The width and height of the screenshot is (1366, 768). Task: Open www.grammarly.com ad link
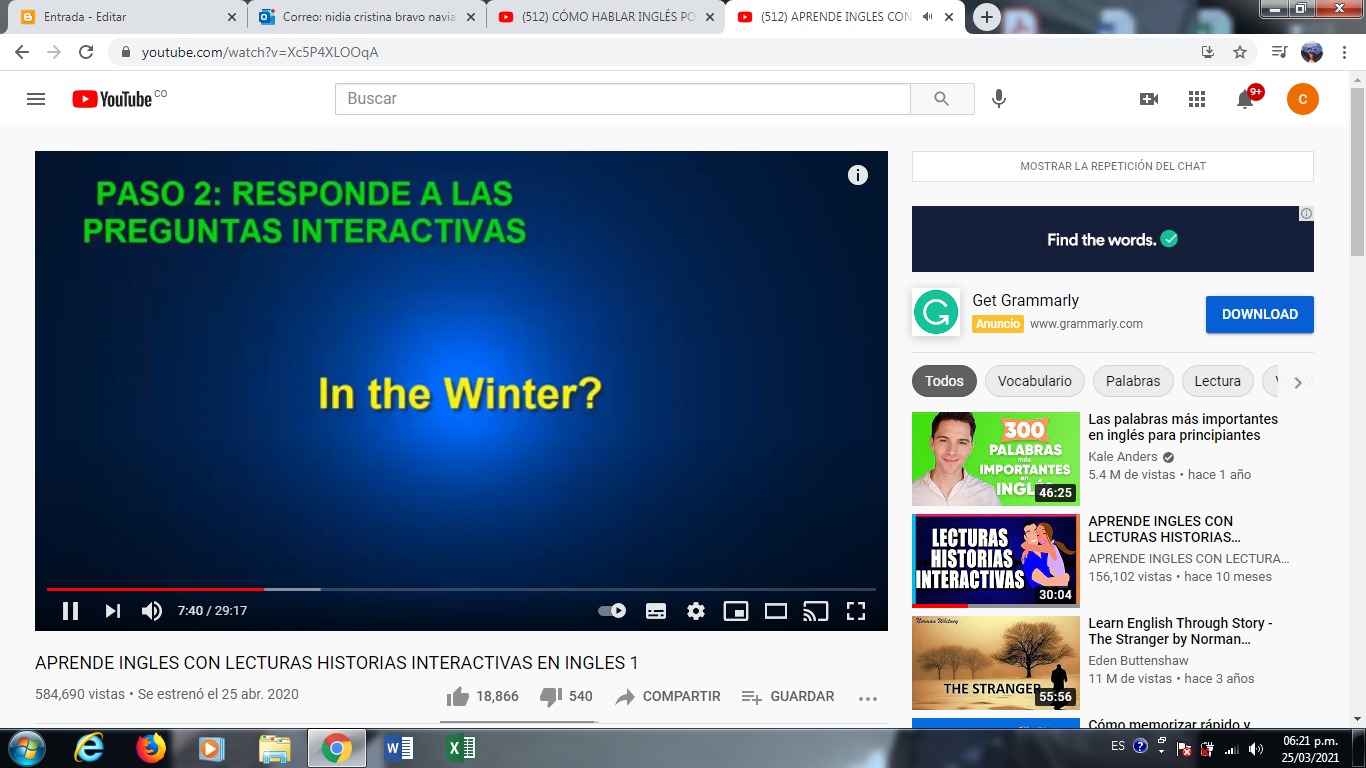(1086, 324)
